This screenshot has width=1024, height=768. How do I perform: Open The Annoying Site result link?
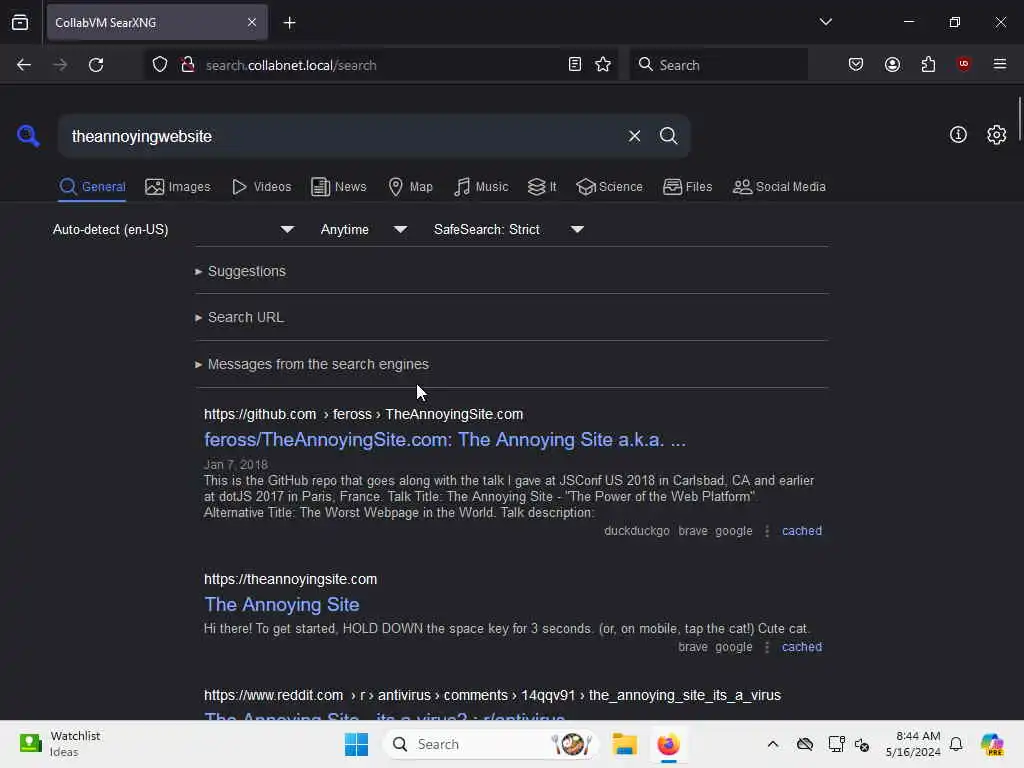point(281,605)
